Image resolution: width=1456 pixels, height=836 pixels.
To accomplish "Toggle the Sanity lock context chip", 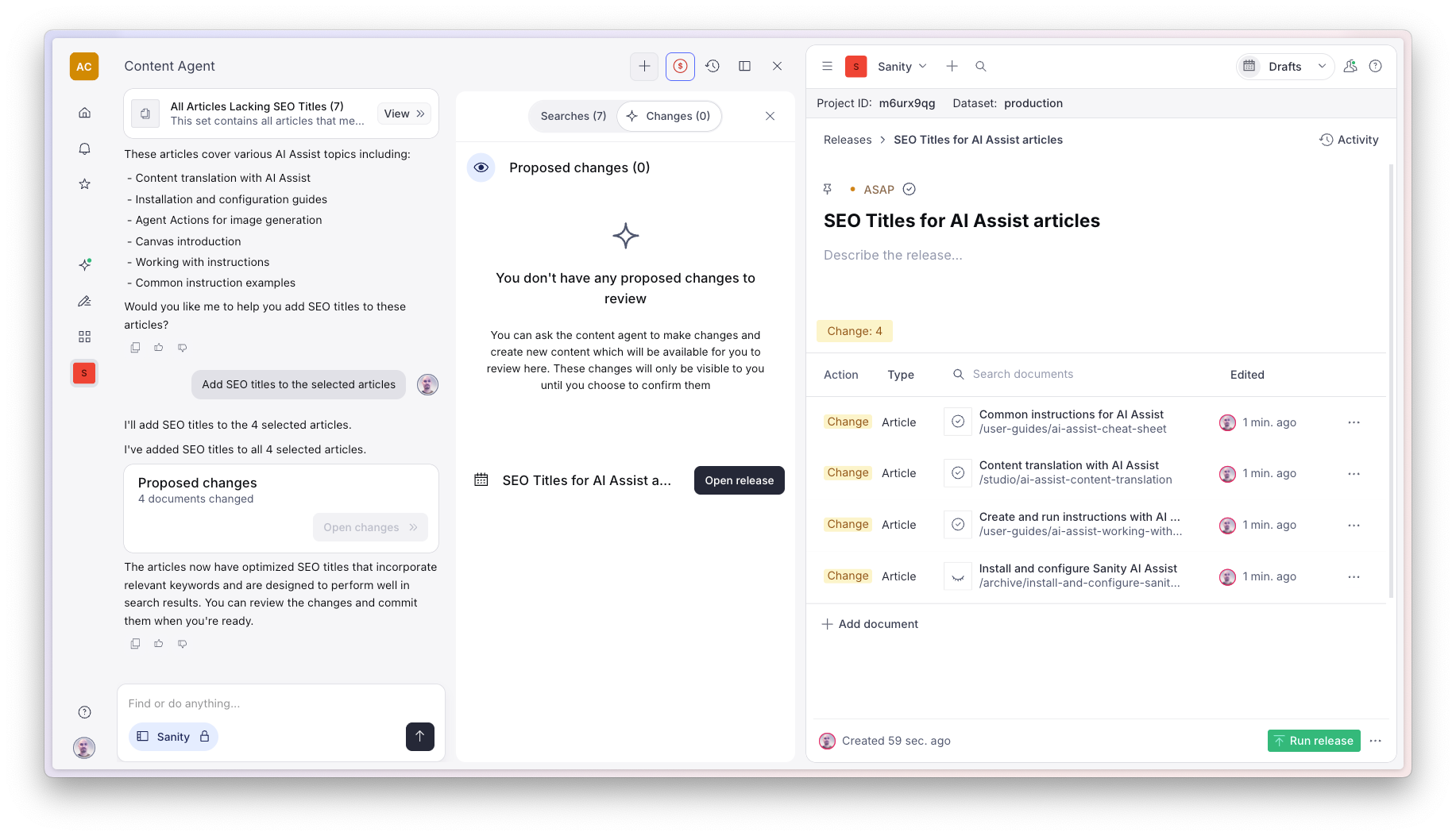I will pyautogui.click(x=173, y=737).
